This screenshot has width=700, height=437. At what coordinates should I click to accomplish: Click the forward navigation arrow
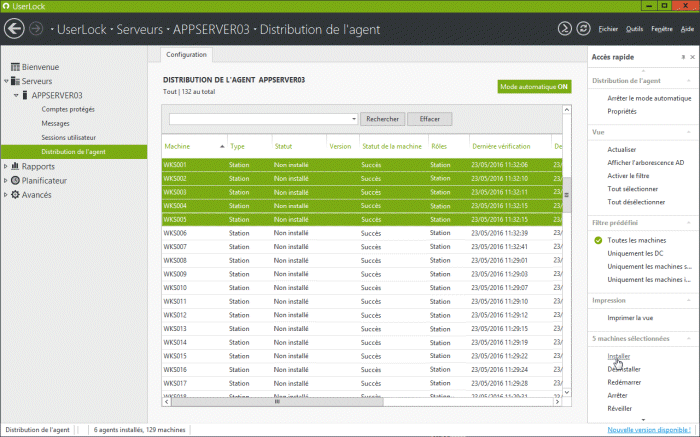(x=36, y=29)
